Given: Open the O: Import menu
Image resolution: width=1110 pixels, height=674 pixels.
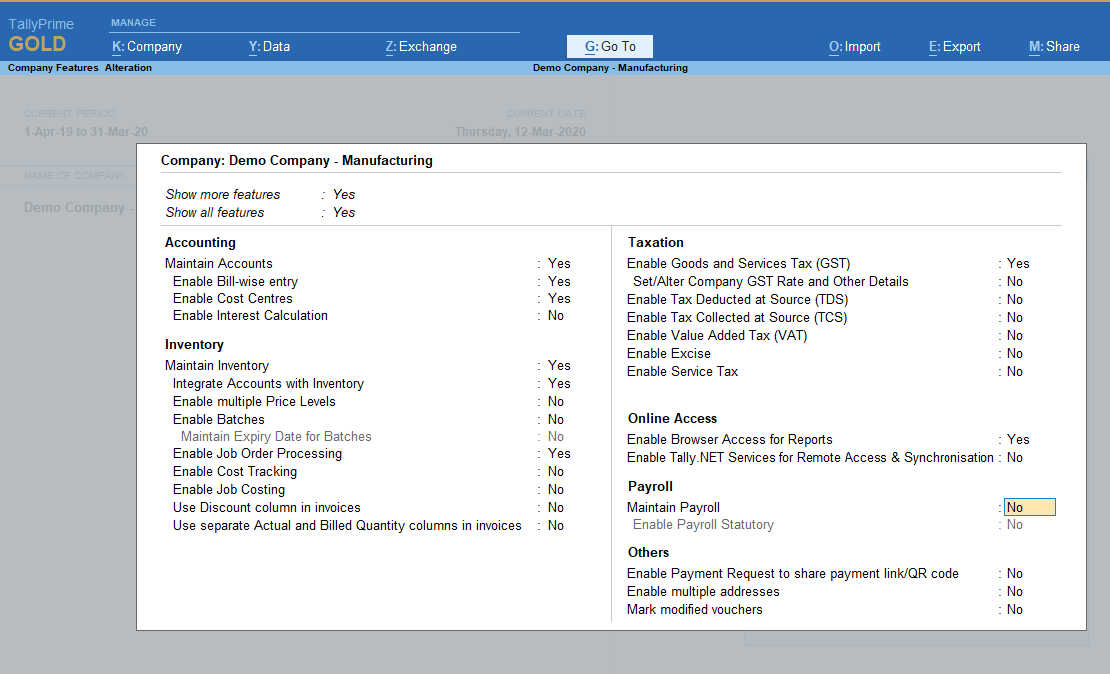Looking at the screenshot, I should pos(854,46).
